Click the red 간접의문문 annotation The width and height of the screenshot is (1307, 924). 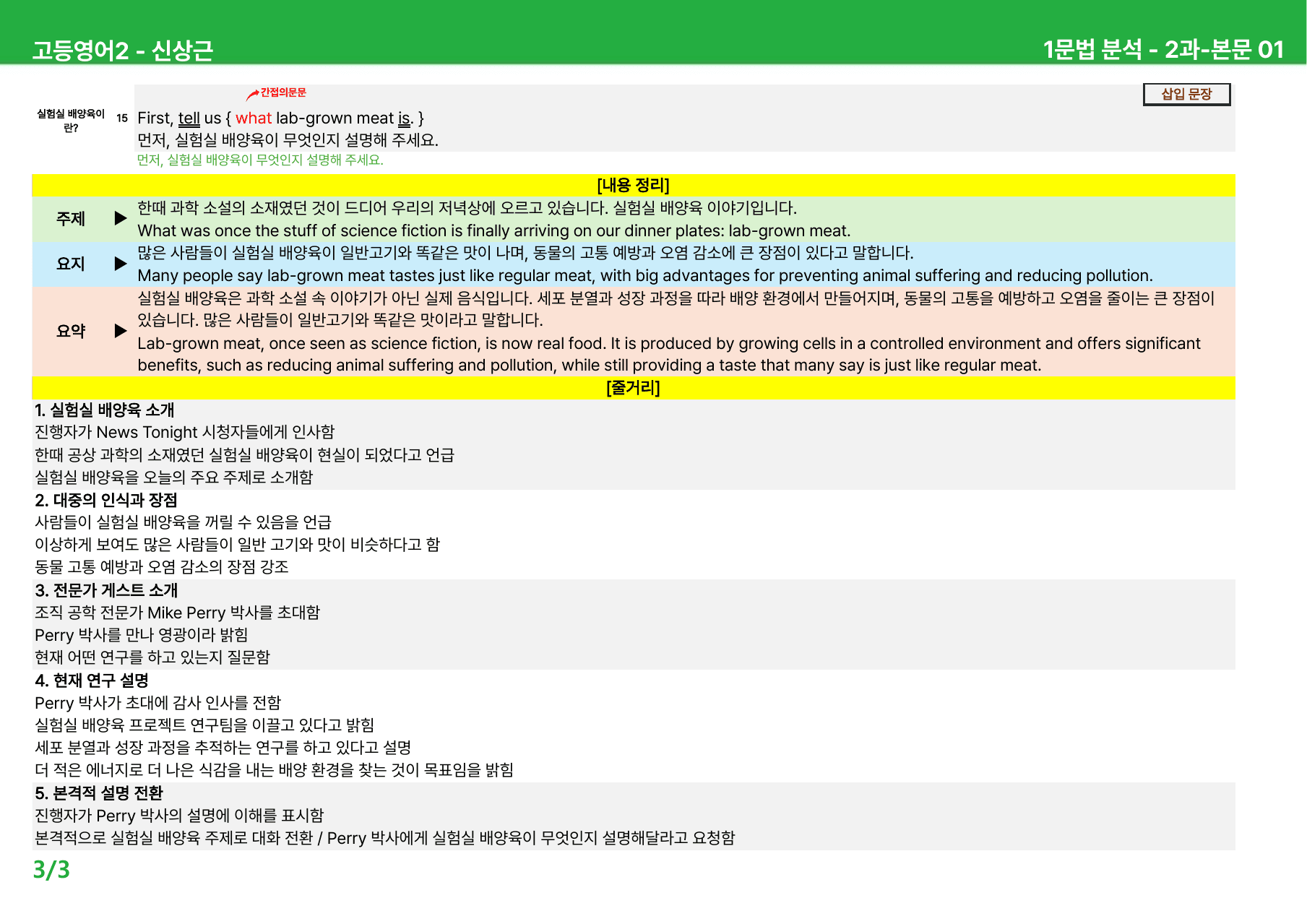tap(283, 92)
